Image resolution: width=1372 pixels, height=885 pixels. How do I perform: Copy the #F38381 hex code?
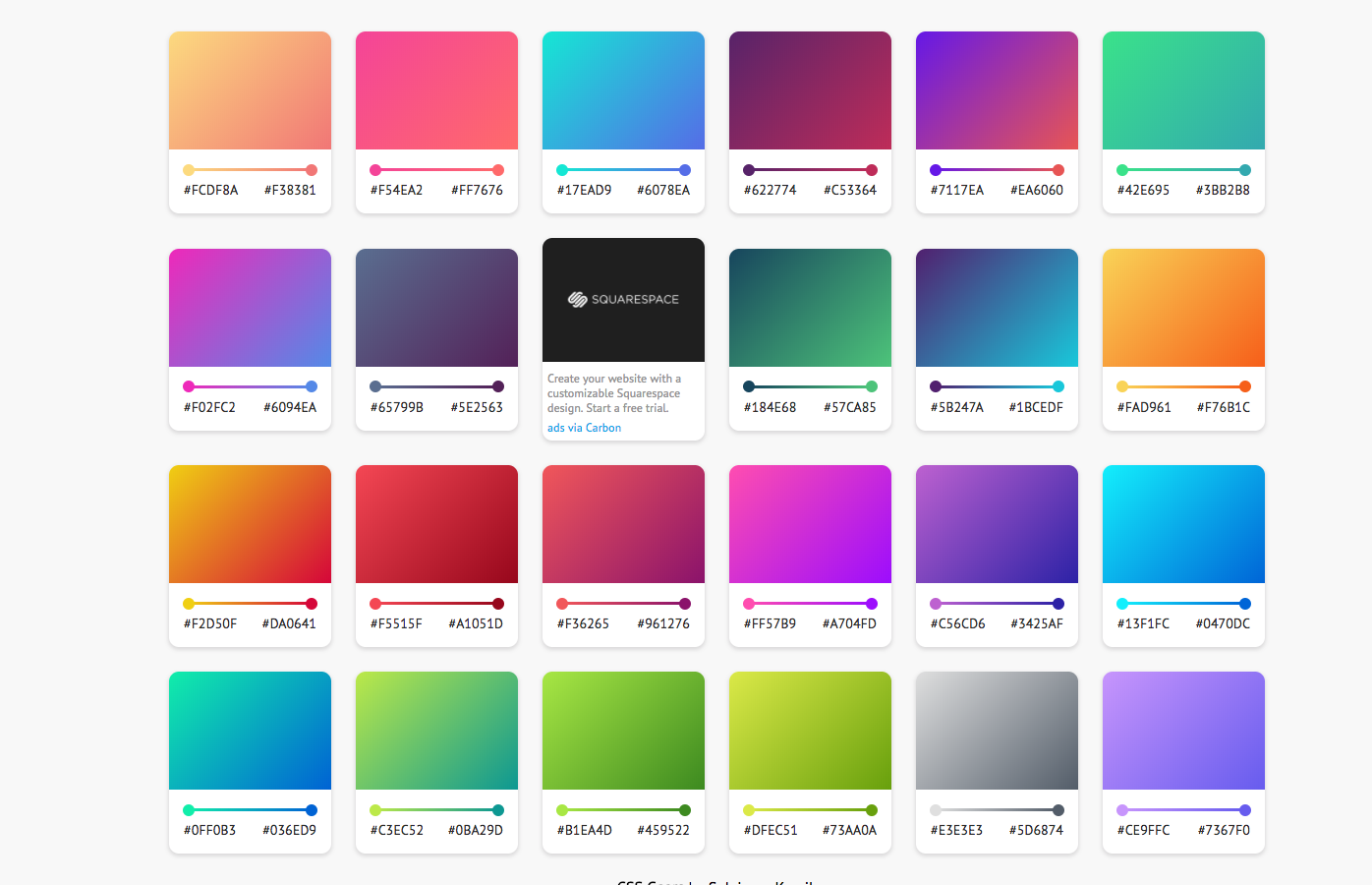pyautogui.click(x=290, y=190)
